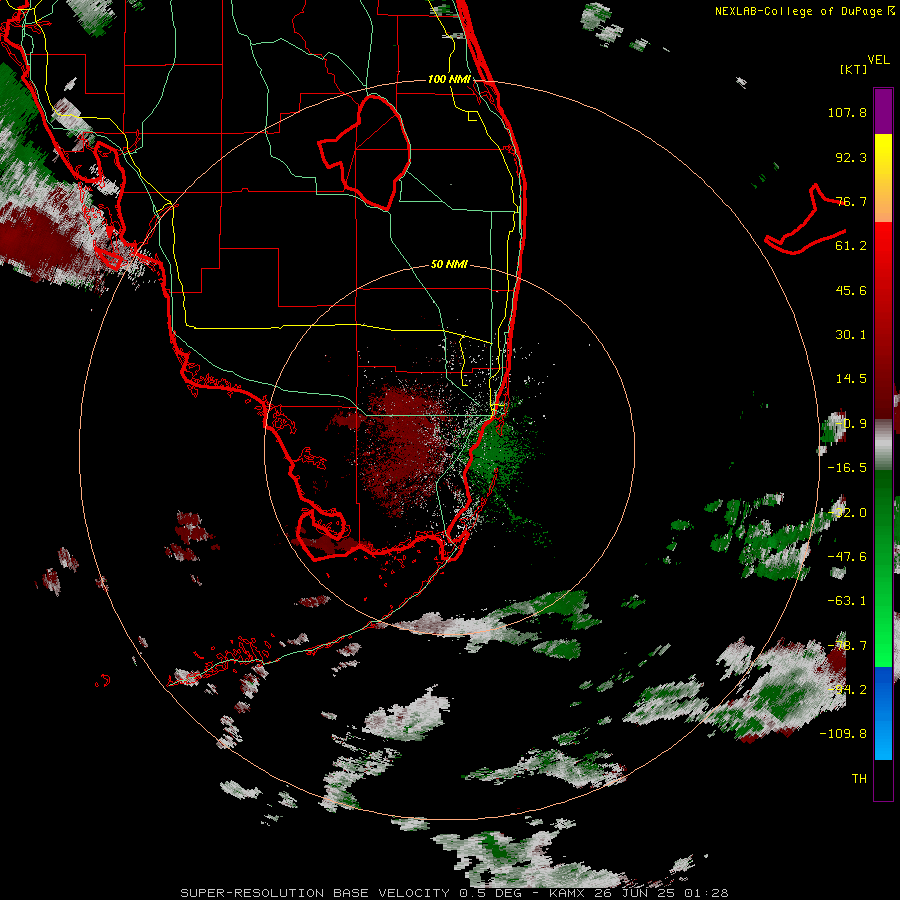The image size is (900, 900).
Task: Click the NEXLAB-College of DuPage label
Action: point(804,11)
